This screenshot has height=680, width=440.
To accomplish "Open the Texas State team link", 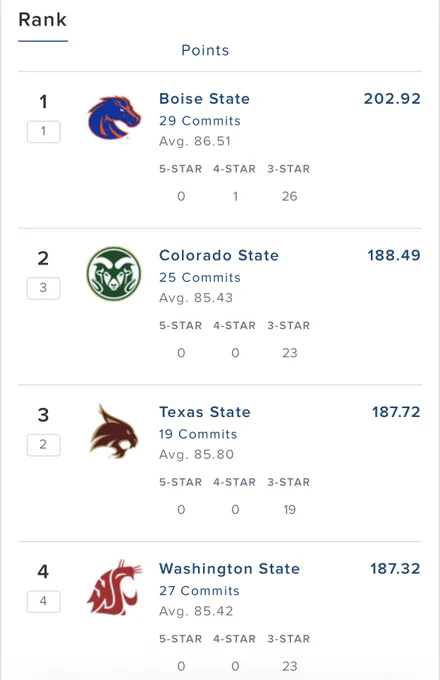I will tap(205, 412).
